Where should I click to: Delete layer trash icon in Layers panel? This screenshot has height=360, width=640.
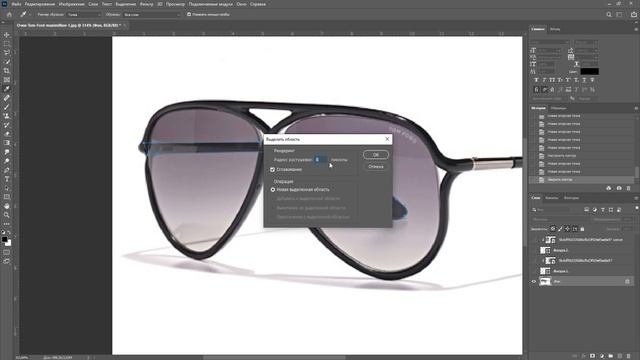coord(629,356)
